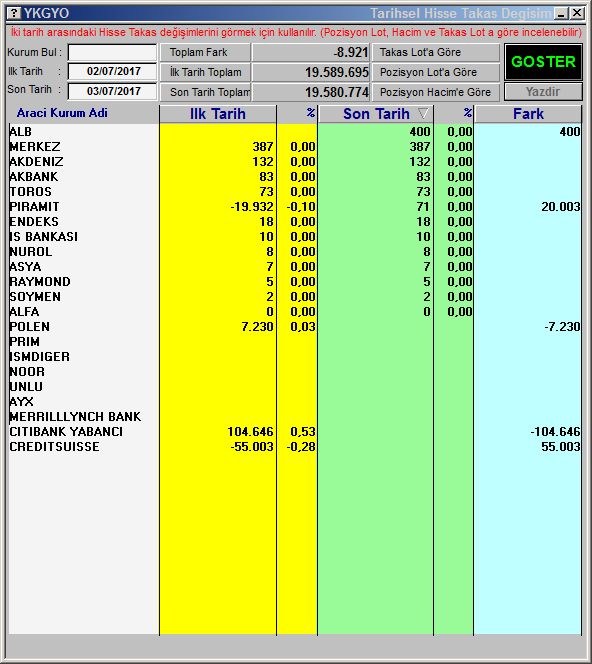Select the AKBANK row

pos(295,177)
